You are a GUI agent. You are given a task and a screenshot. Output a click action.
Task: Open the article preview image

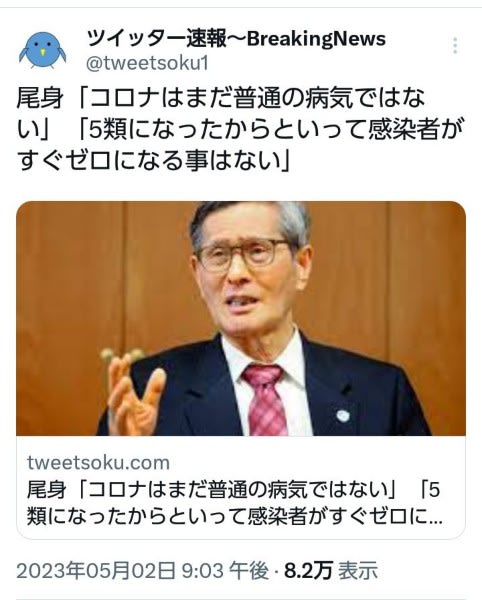(x=241, y=318)
